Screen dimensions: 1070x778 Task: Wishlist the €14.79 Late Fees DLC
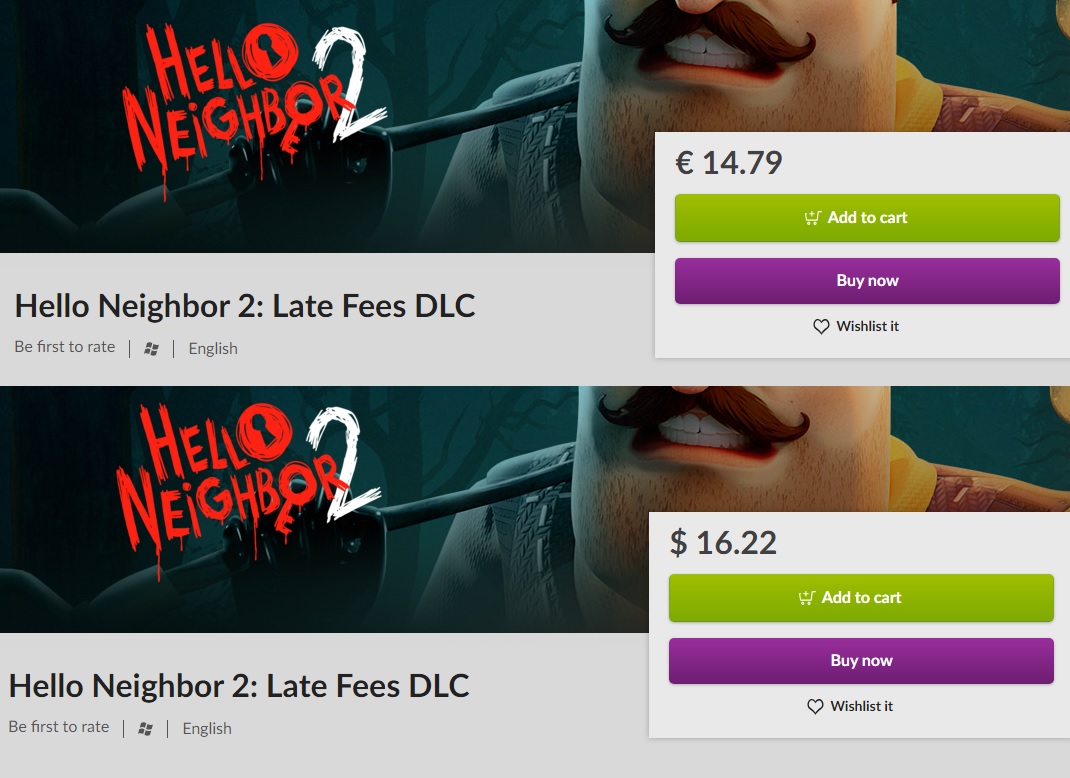856,326
